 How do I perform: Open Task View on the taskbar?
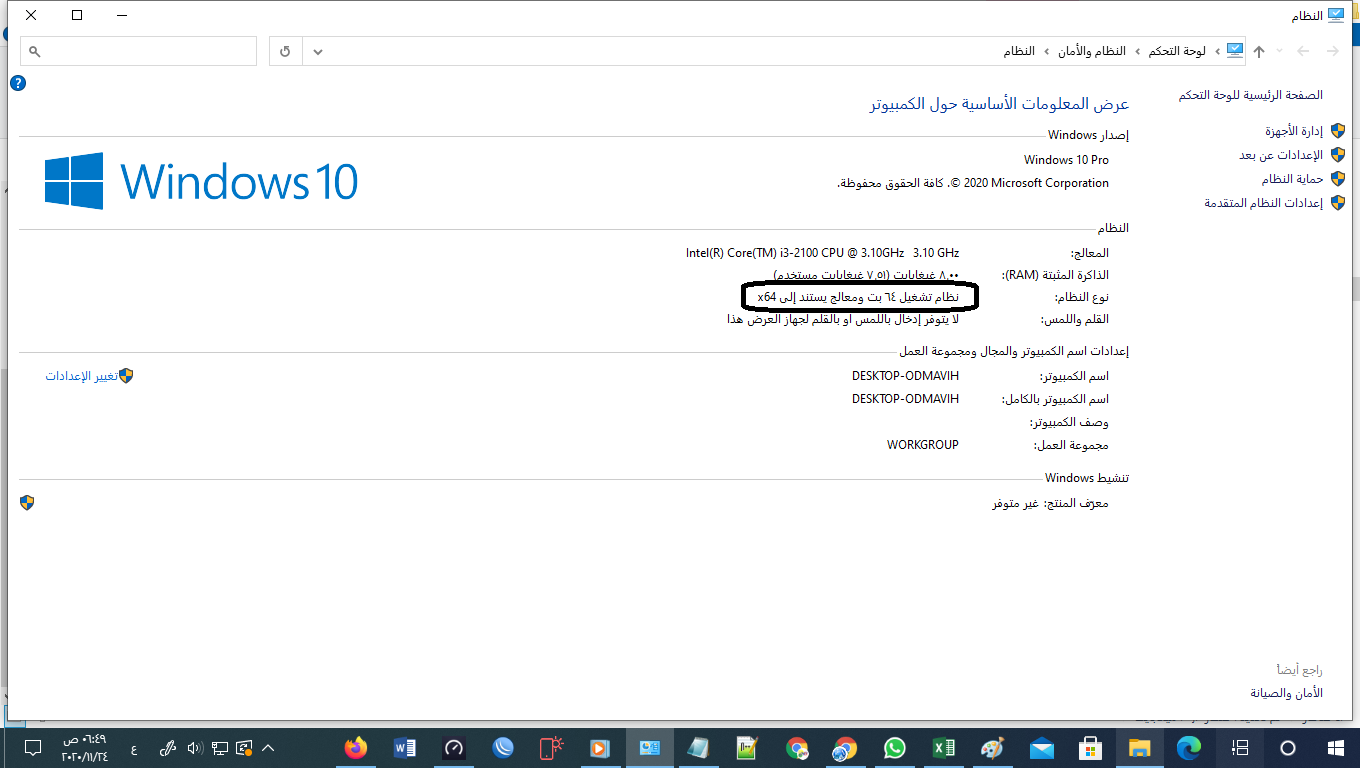[1240, 748]
